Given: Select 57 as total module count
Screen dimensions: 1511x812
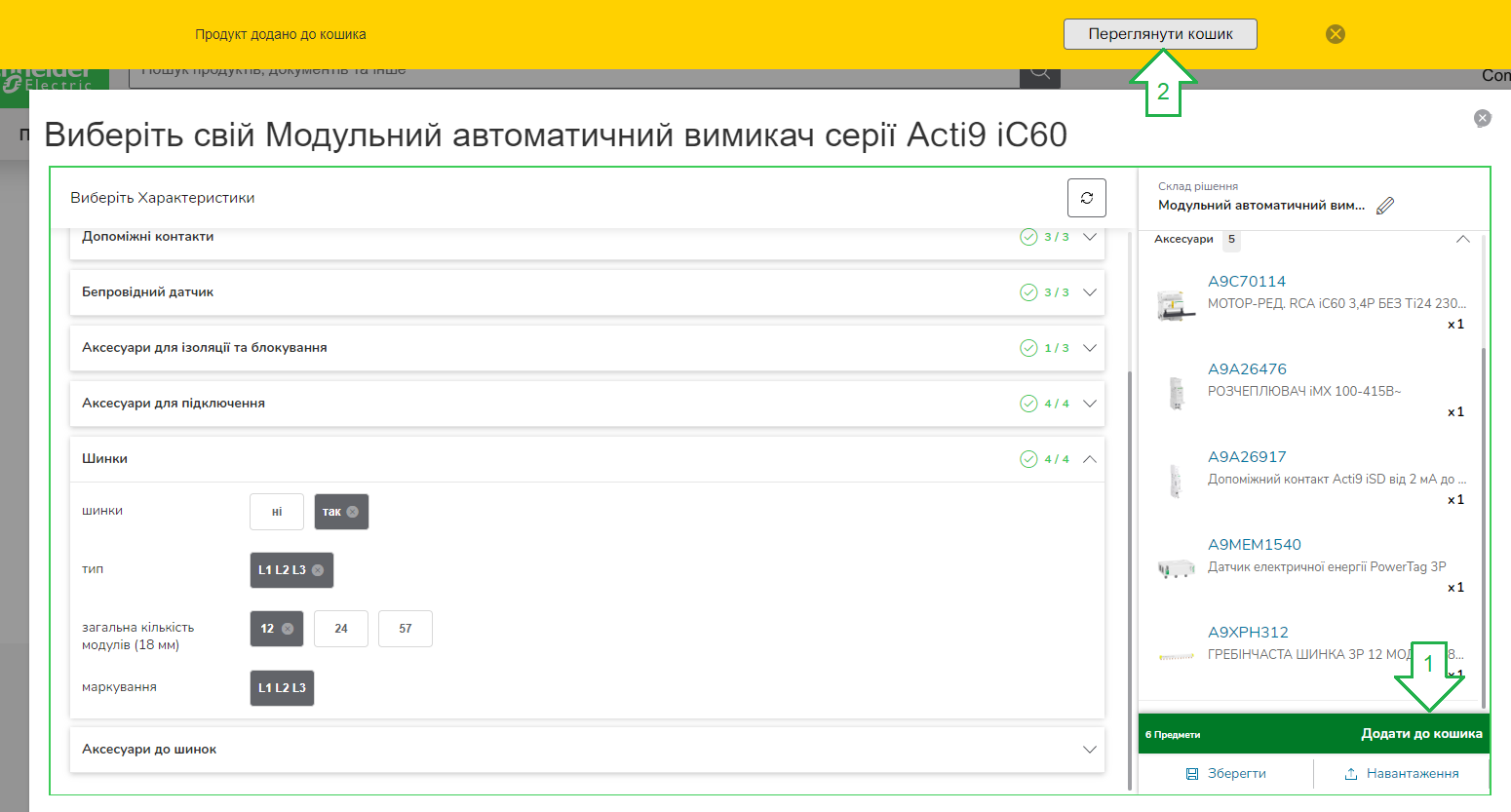Looking at the screenshot, I should pyautogui.click(x=406, y=629).
